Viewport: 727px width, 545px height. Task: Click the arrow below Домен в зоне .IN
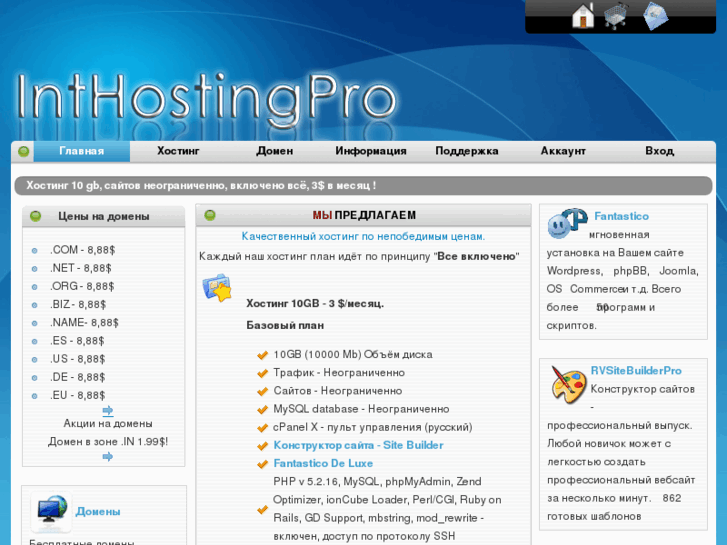pyautogui.click(x=108, y=457)
